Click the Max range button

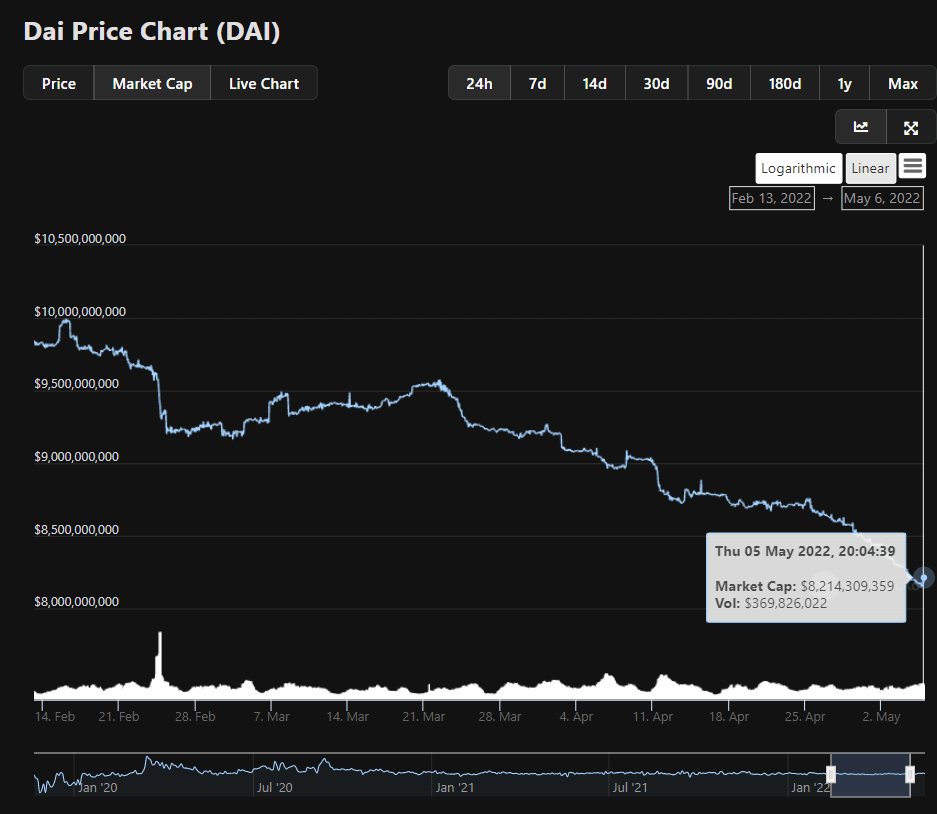point(903,83)
